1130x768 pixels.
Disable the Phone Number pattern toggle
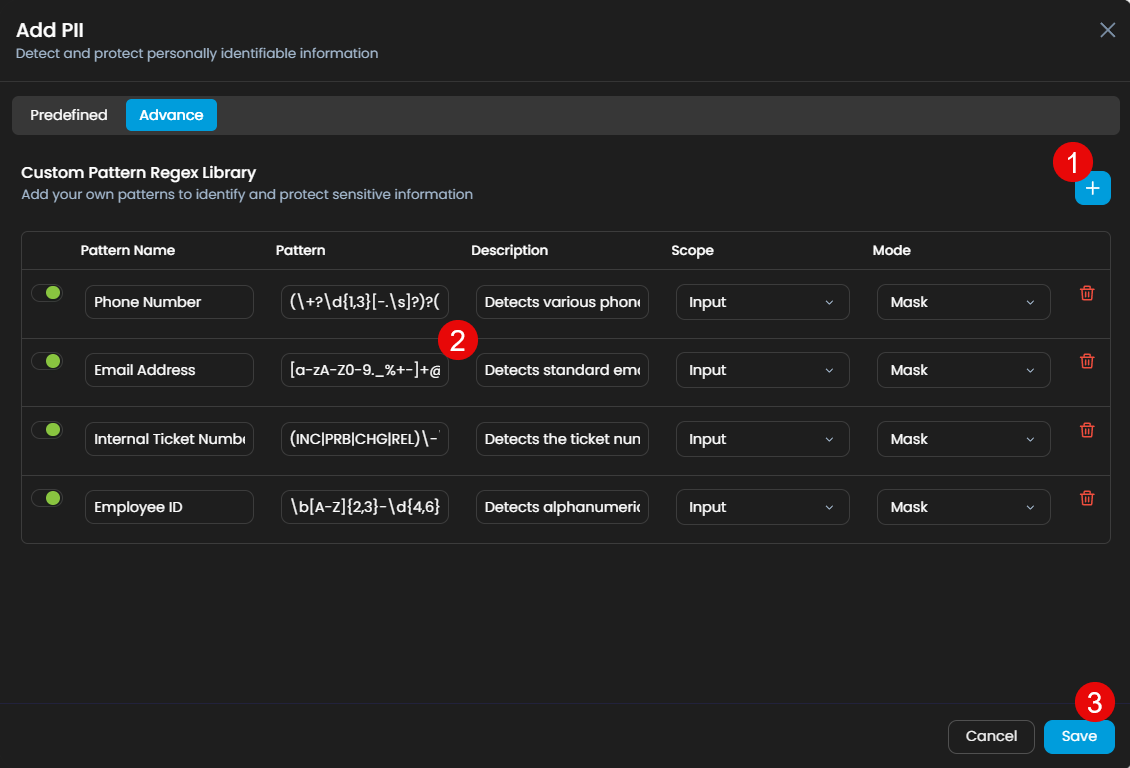tap(47, 293)
